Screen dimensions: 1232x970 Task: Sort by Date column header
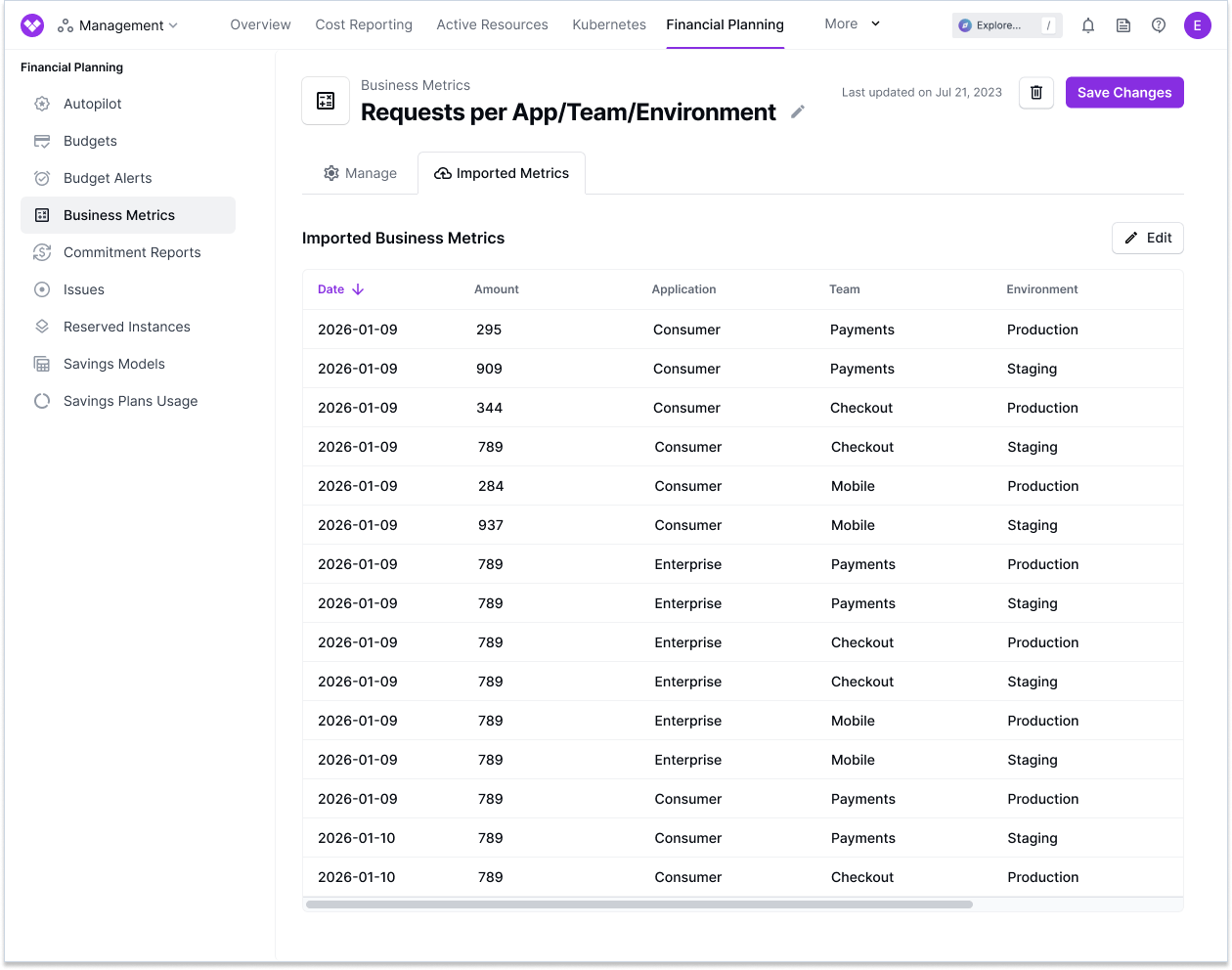tap(340, 289)
